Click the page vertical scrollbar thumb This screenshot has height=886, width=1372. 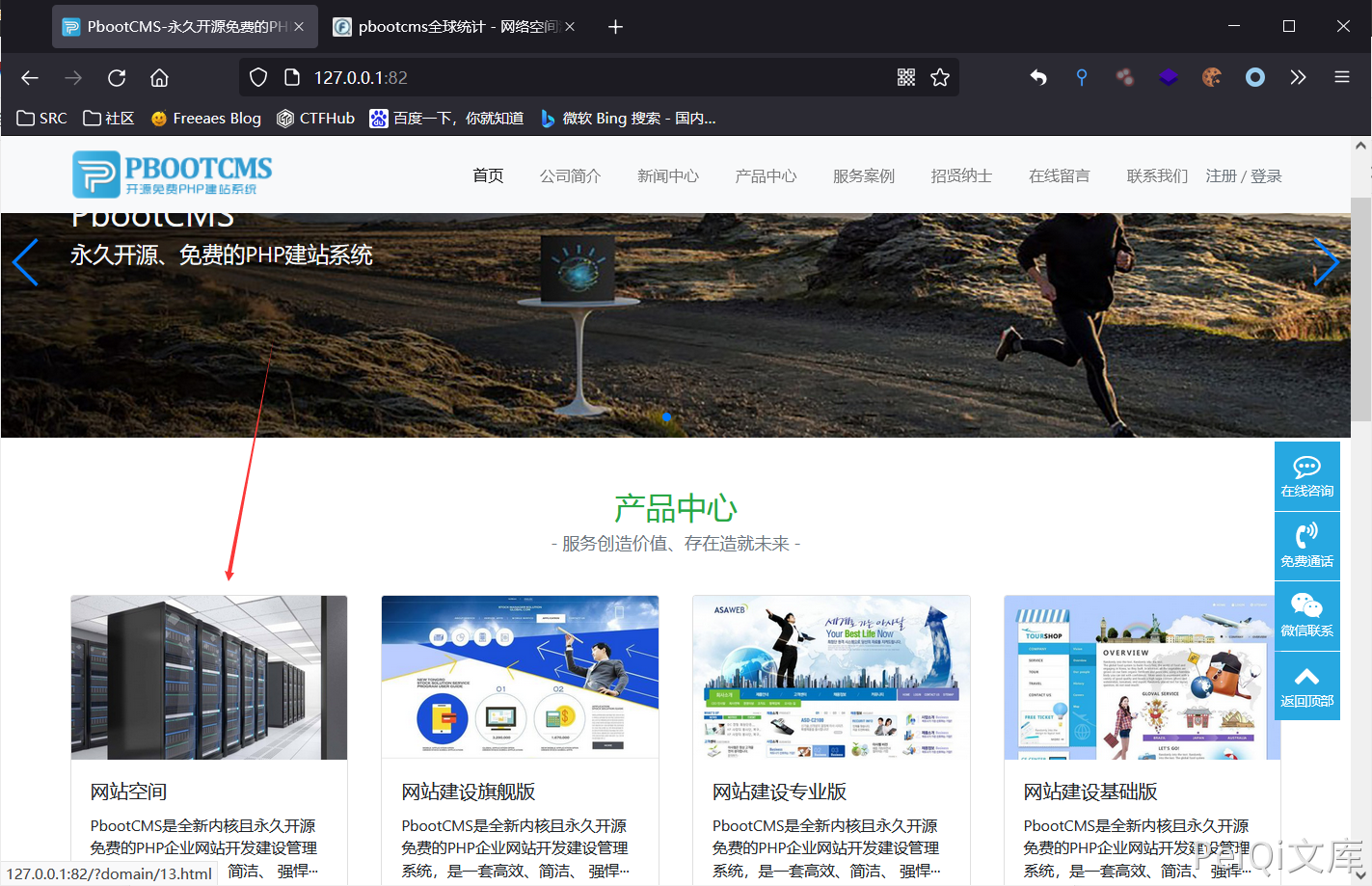pyautogui.click(x=1361, y=309)
